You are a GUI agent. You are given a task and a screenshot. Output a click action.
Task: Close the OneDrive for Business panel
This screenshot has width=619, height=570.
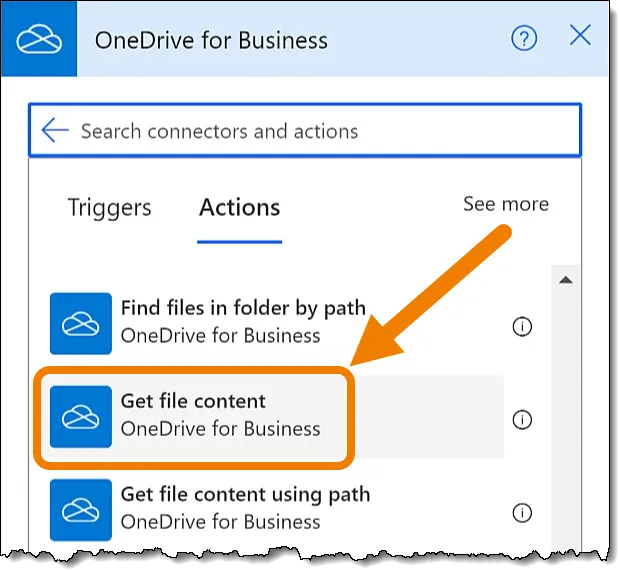pyautogui.click(x=580, y=37)
